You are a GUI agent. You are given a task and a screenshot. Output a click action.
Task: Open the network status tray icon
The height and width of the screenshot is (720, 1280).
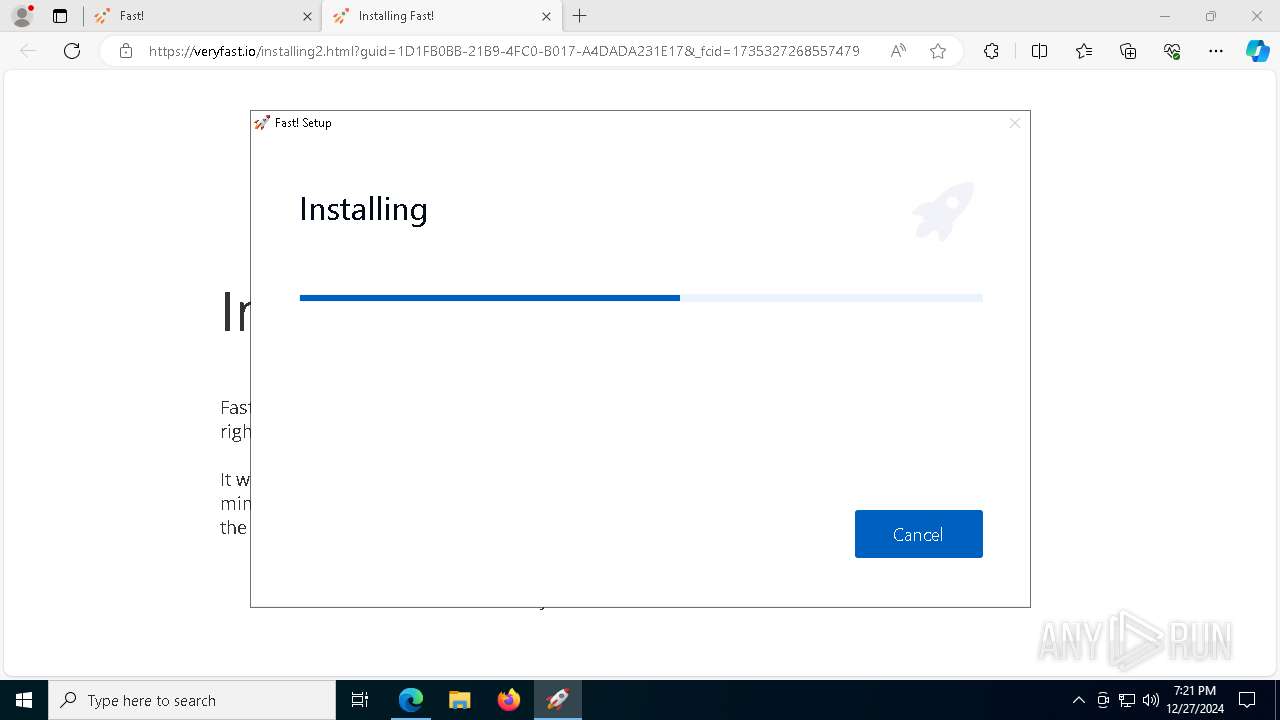tap(1127, 700)
